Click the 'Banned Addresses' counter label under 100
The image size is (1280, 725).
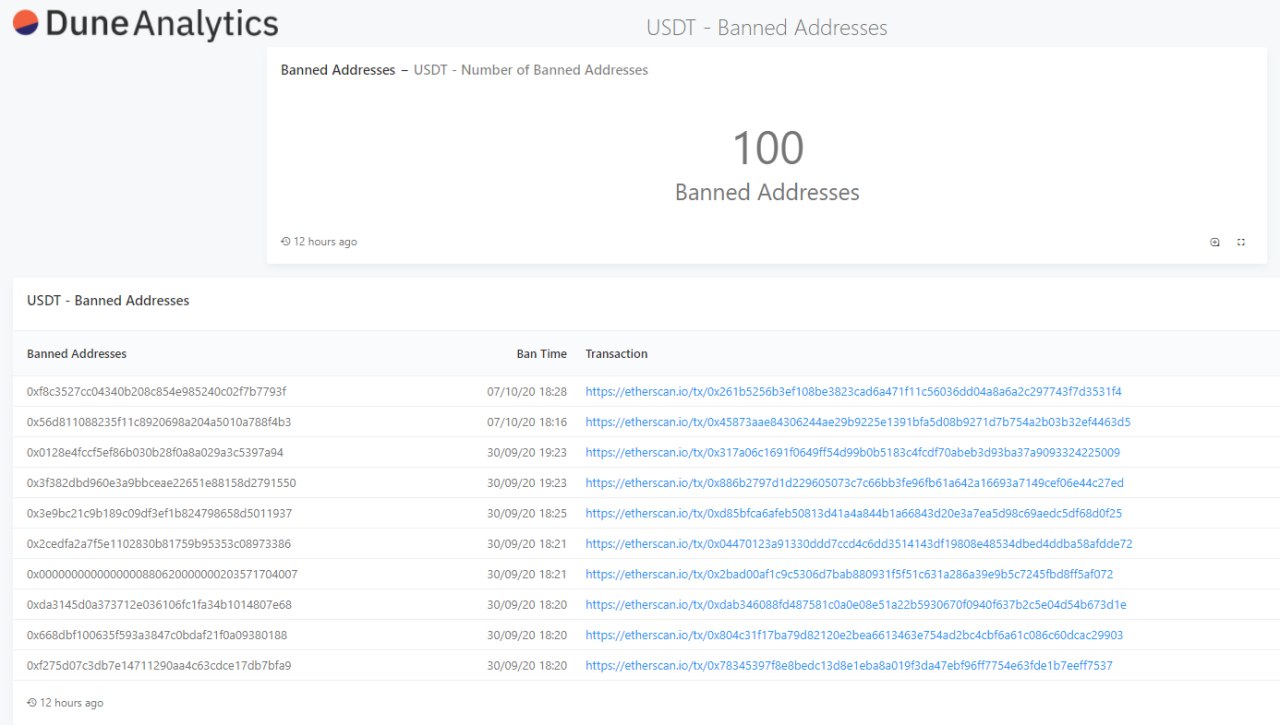767,192
